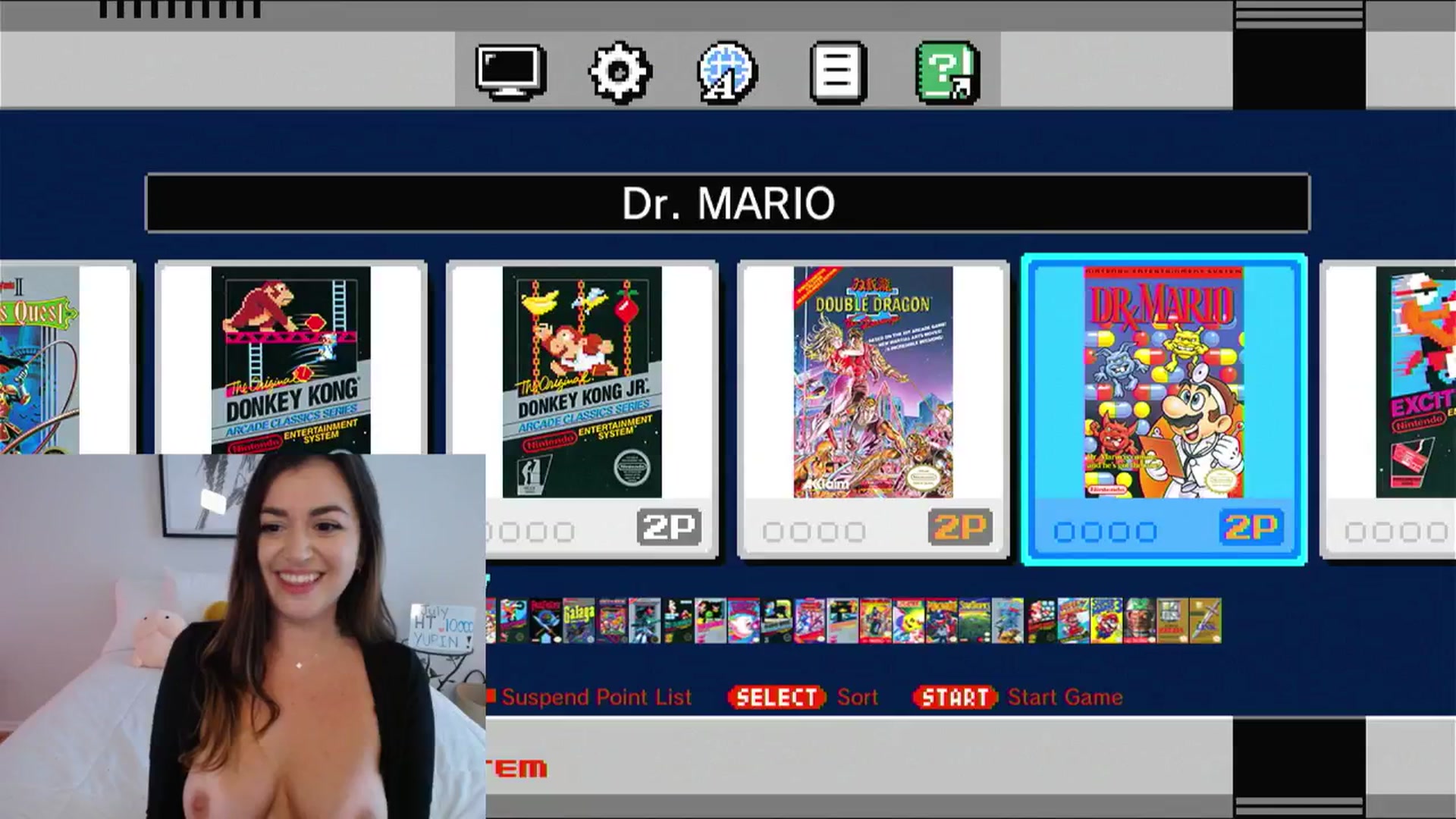
Task: Click the 2P badge on Double Dragon II
Action: pos(959,527)
